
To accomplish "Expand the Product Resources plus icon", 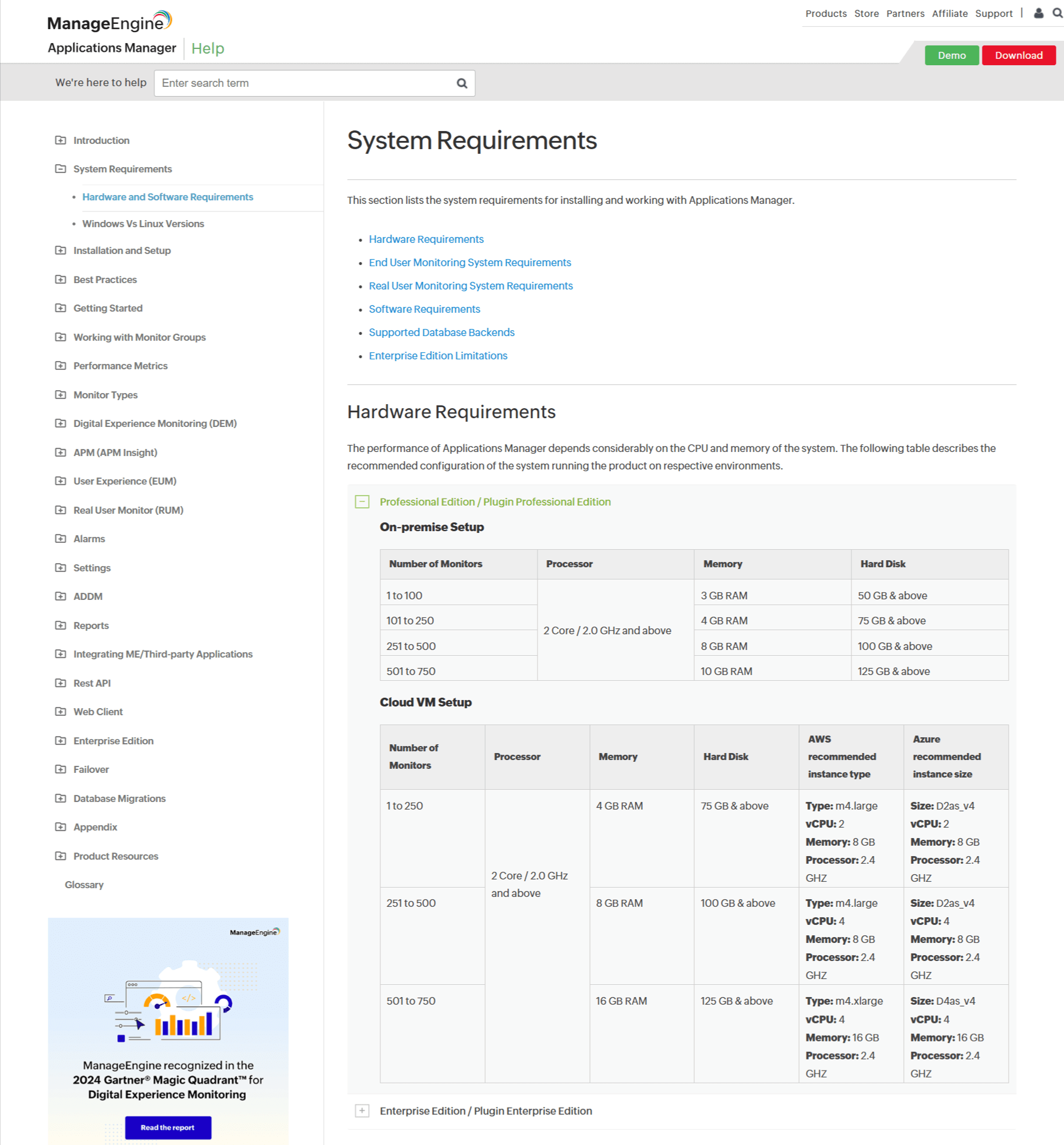I will (x=61, y=856).
